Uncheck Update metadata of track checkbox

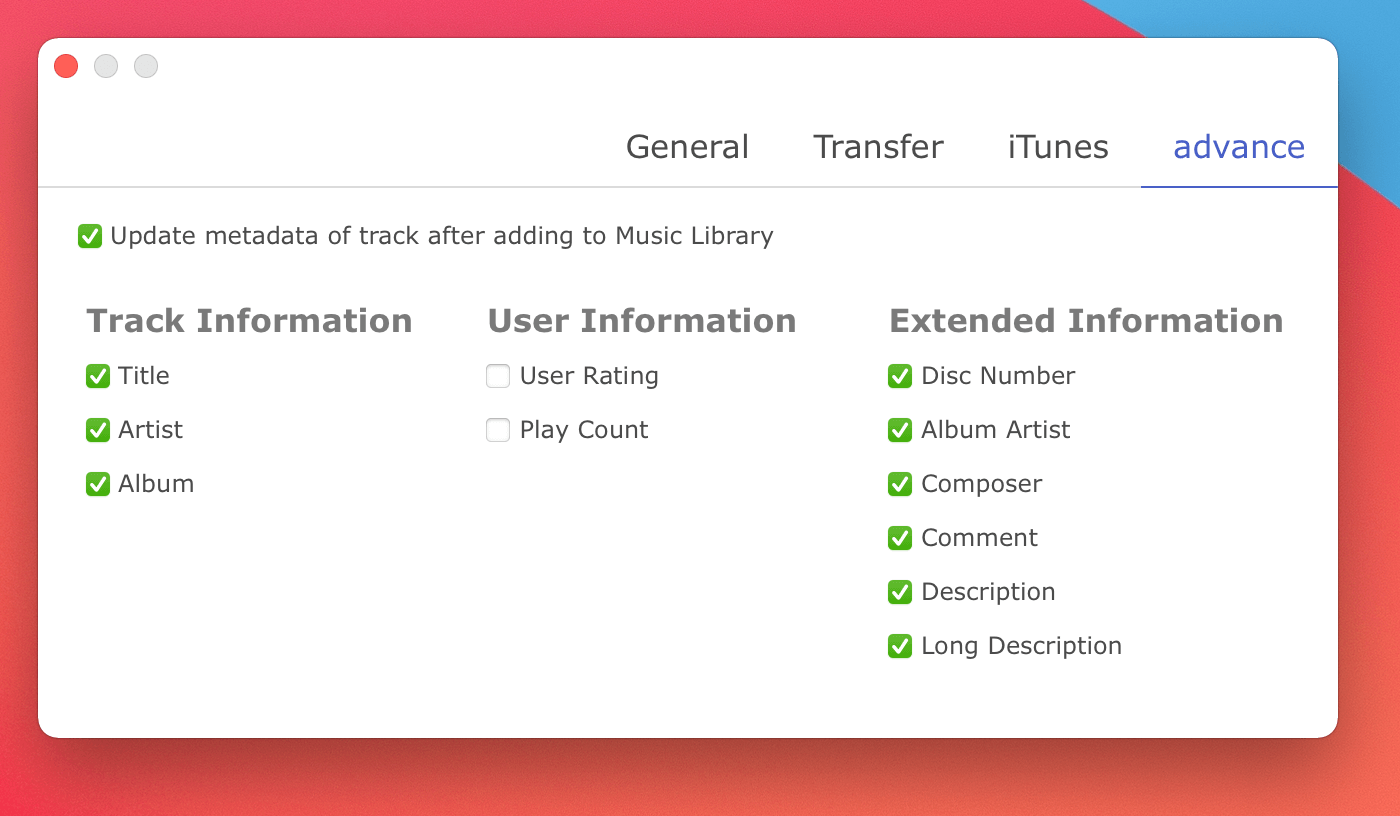pos(90,236)
